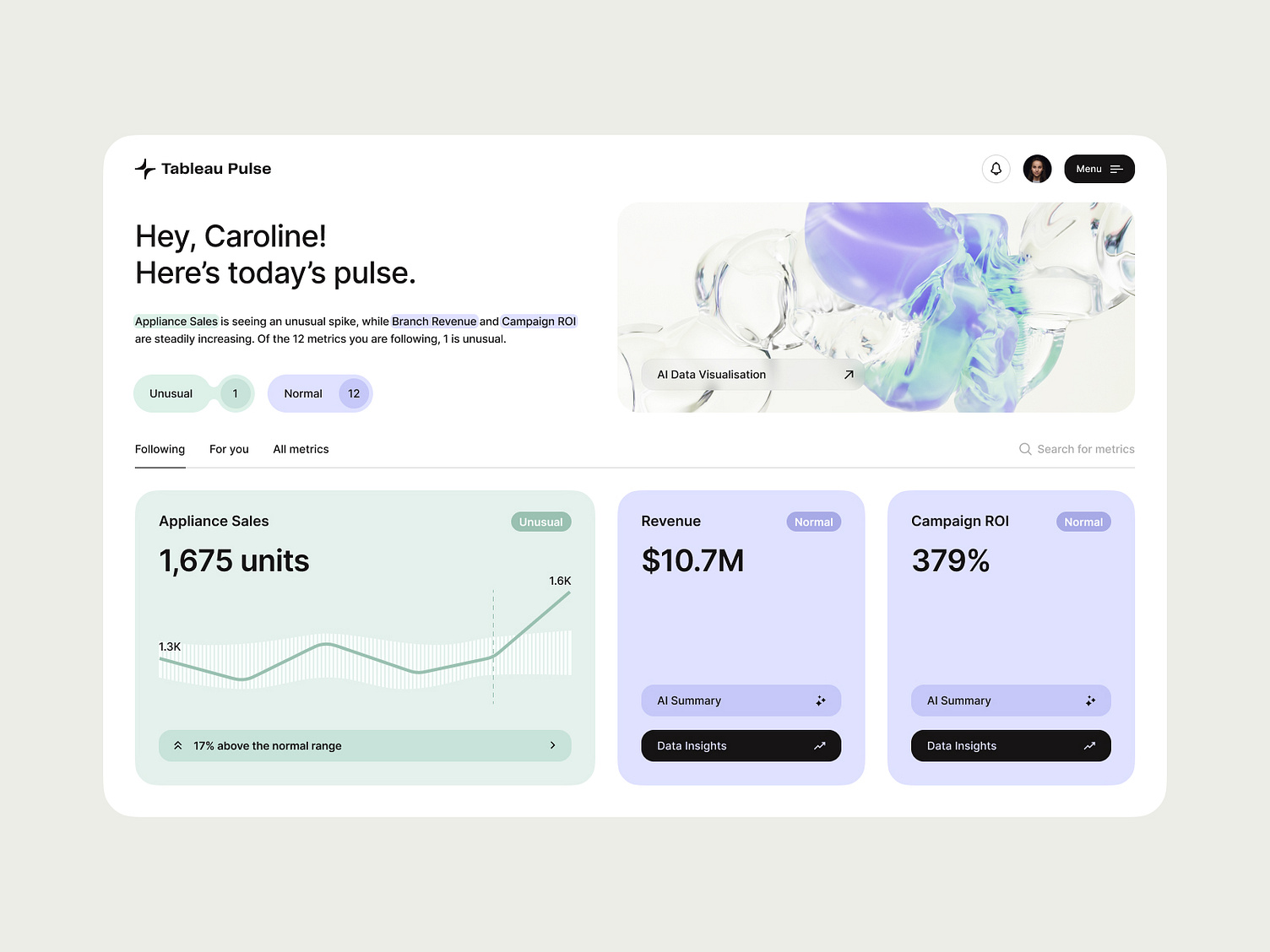1270x952 pixels.
Task: Click the dashed threshold marker on Appliance Sales chart
Action: [493, 646]
